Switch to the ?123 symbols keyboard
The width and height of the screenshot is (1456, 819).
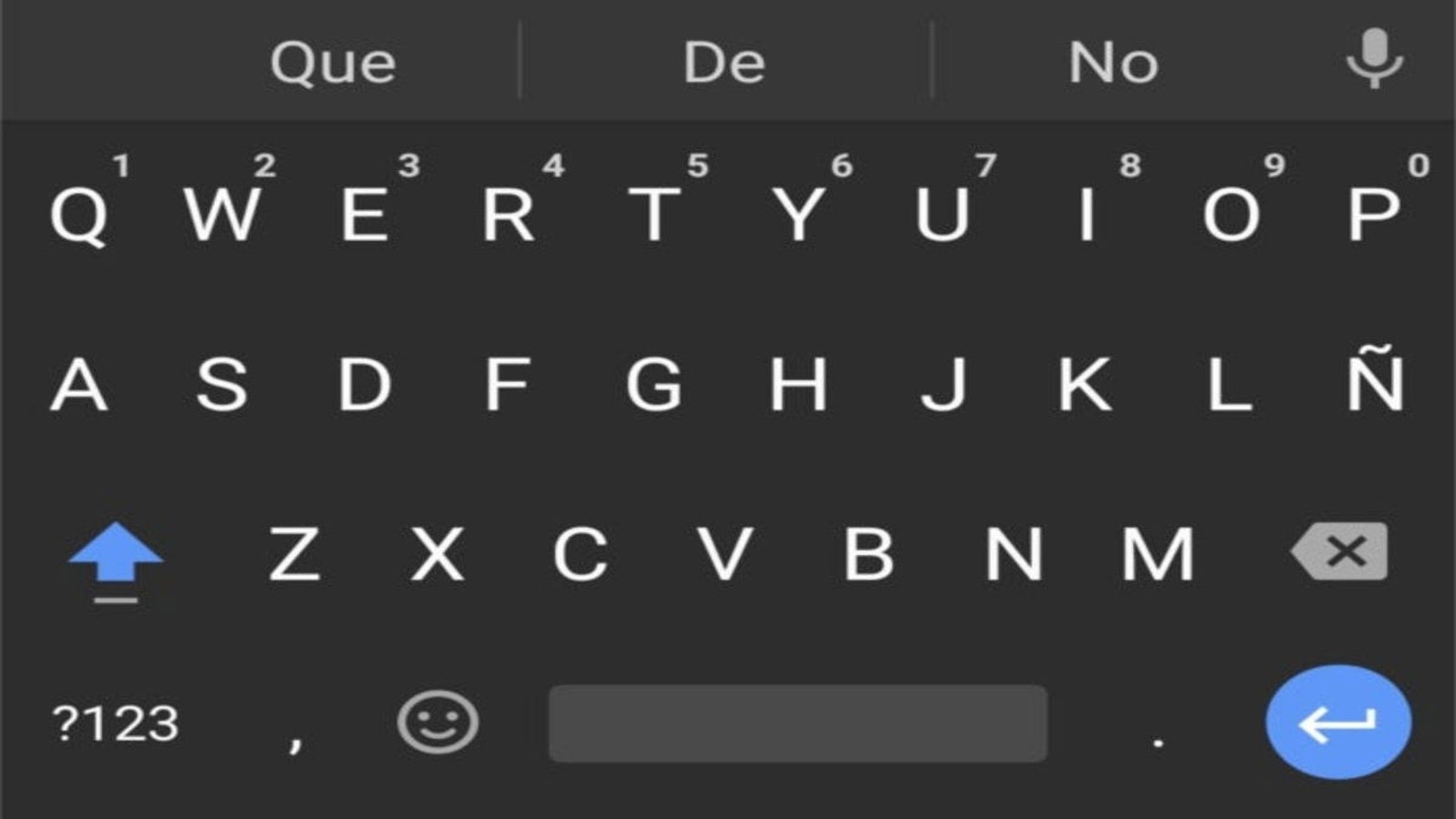[x=116, y=724]
